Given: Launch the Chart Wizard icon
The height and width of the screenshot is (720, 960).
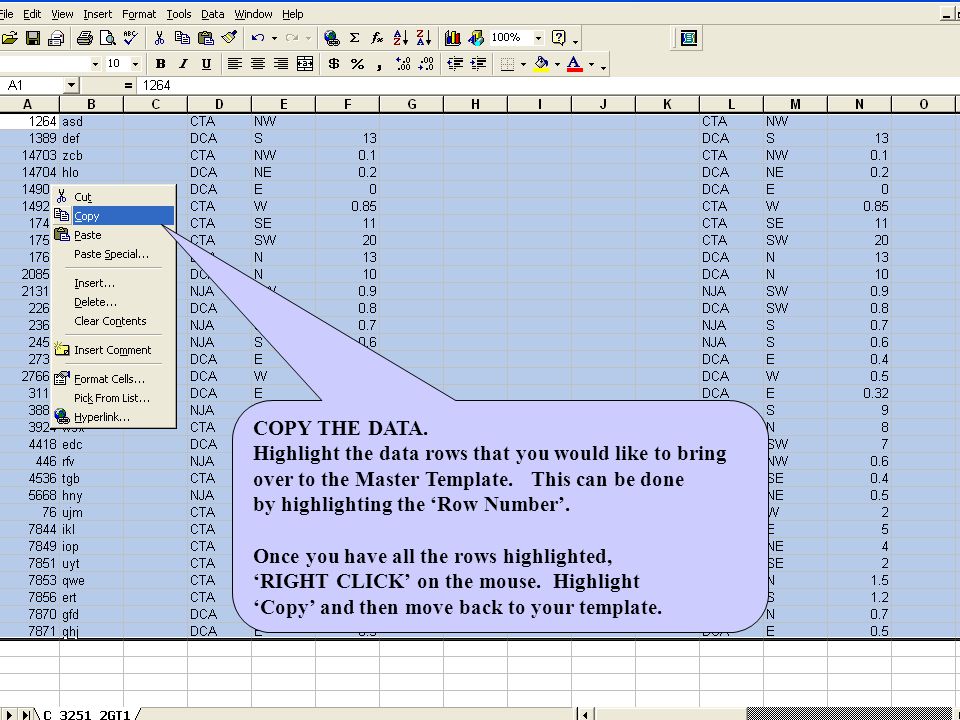Looking at the screenshot, I should [452, 38].
